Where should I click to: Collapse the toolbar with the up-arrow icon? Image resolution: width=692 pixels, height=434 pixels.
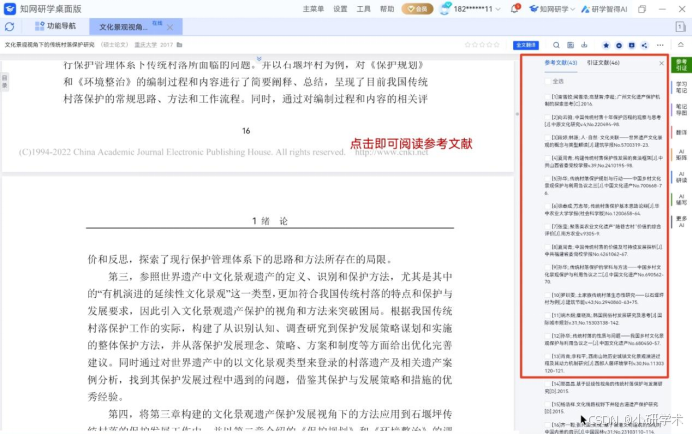[681, 45]
